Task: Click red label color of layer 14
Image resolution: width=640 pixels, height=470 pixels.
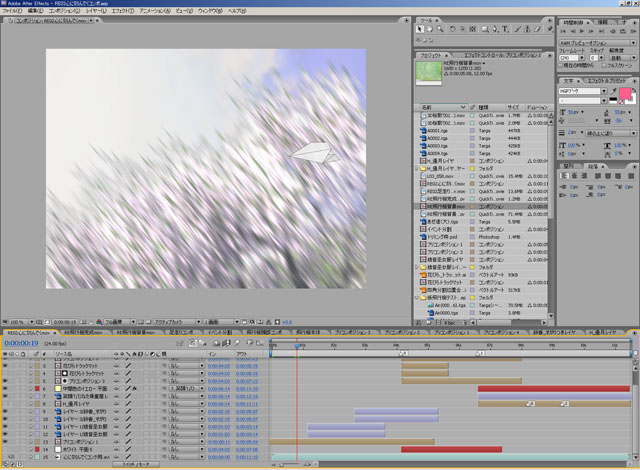Action: tap(37, 449)
